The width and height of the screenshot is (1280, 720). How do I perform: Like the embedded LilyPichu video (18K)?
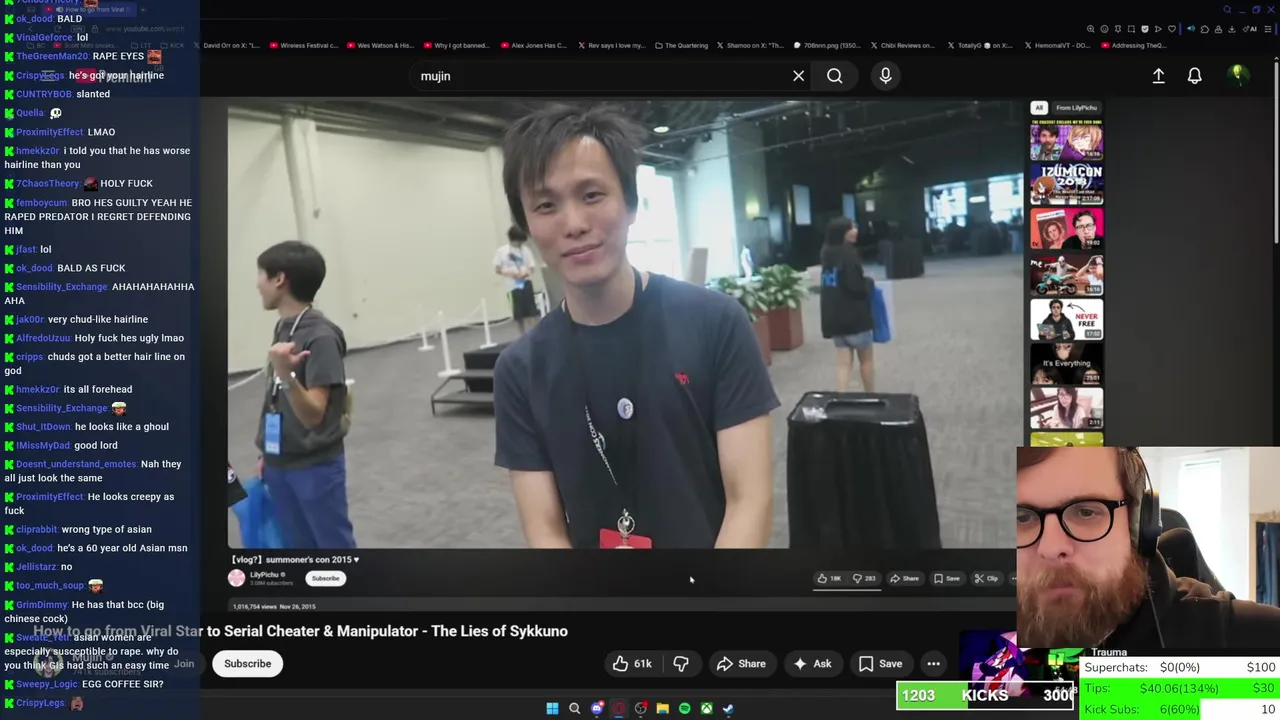coord(829,578)
